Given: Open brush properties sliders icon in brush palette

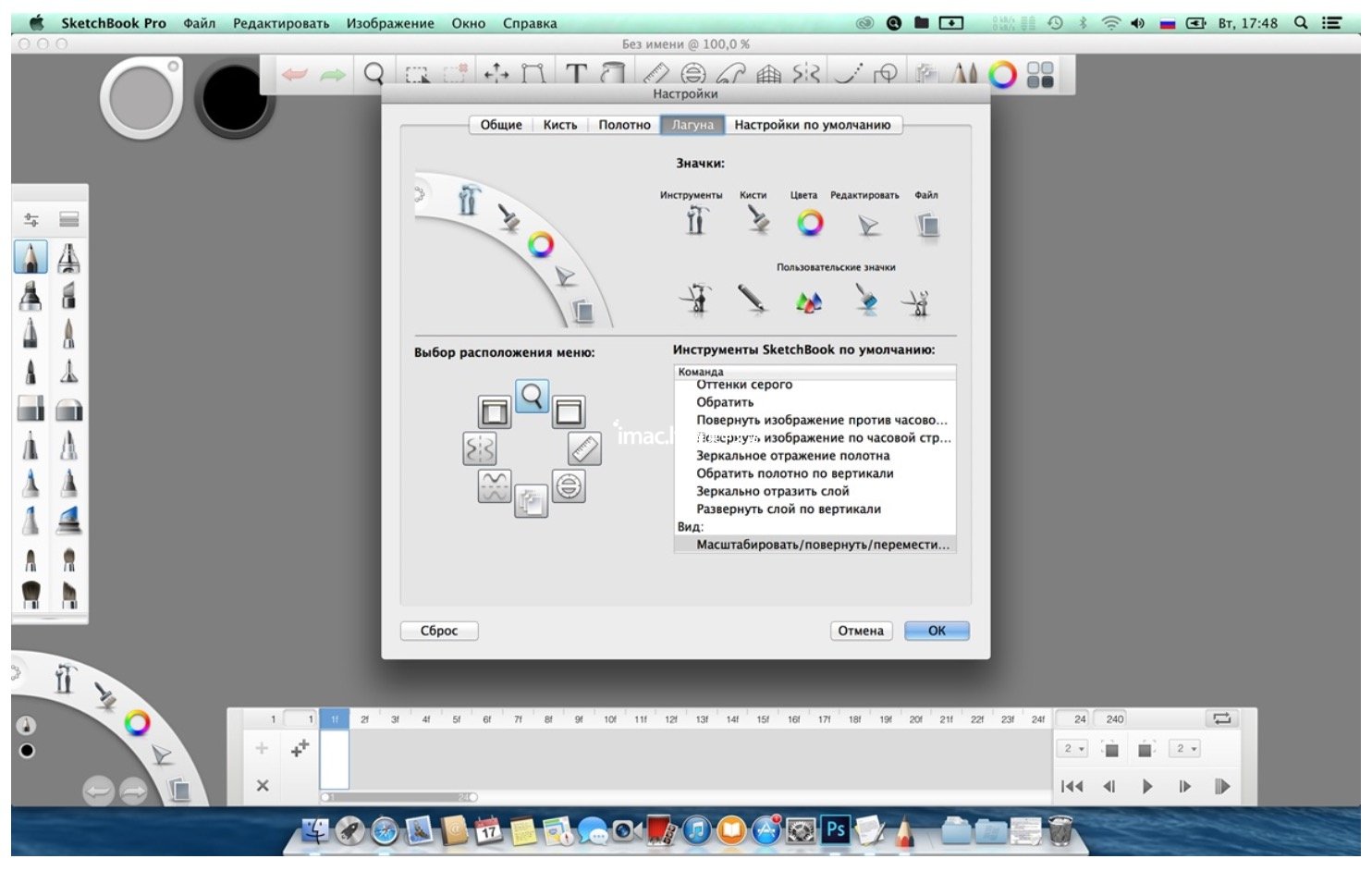Looking at the screenshot, I should coord(31,219).
